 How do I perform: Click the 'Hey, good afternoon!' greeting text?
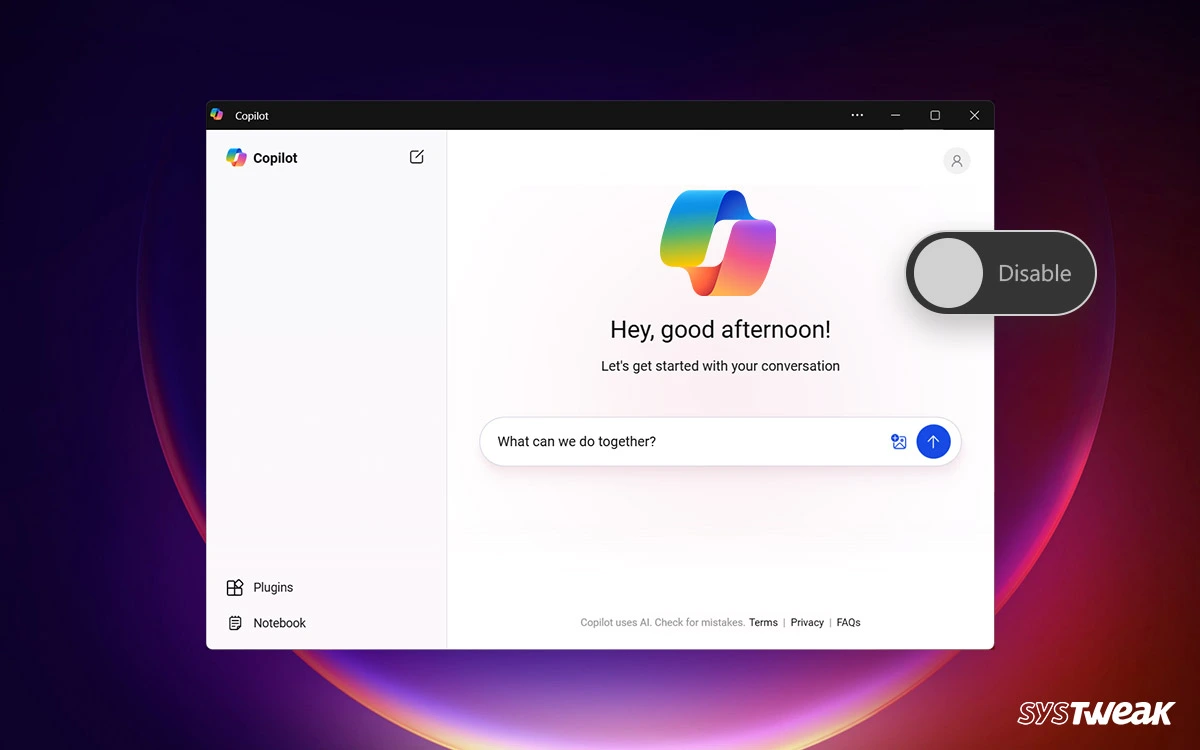[x=720, y=329]
